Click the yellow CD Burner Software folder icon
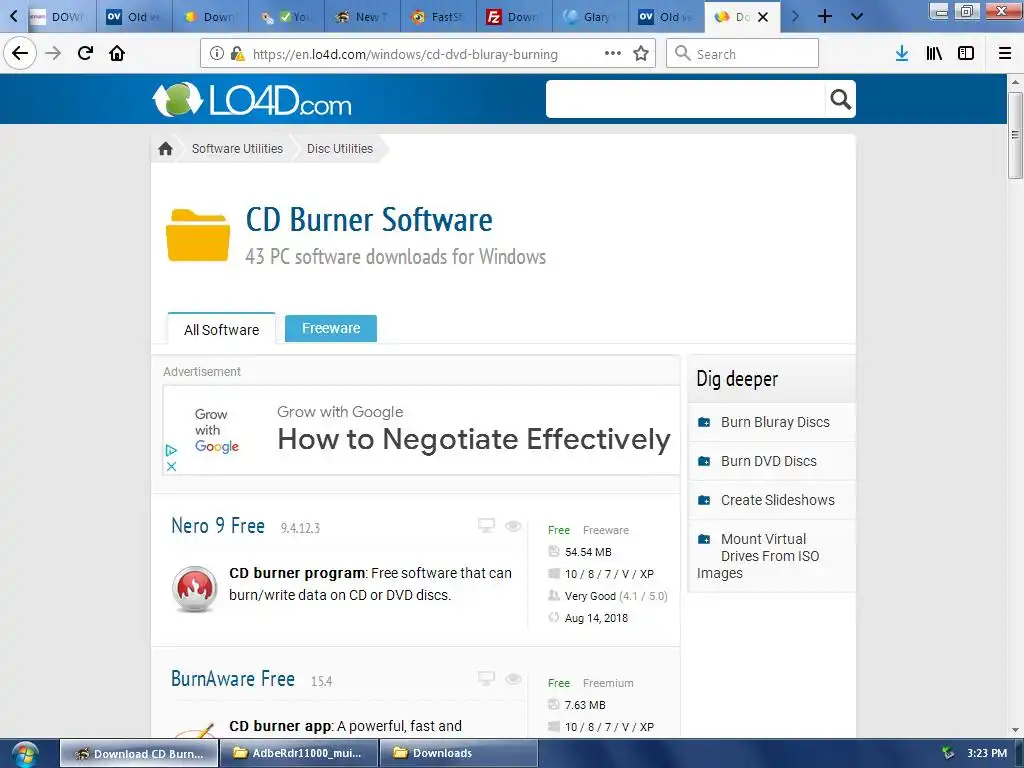The height and width of the screenshot is (768, 1024). click(x=198, y=235)
